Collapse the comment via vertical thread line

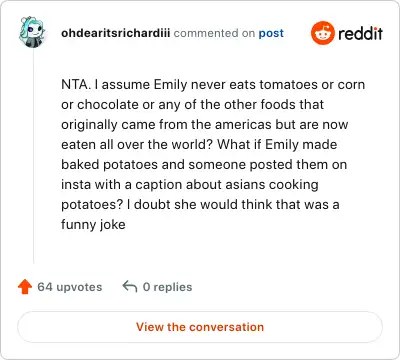click(33, 156)
